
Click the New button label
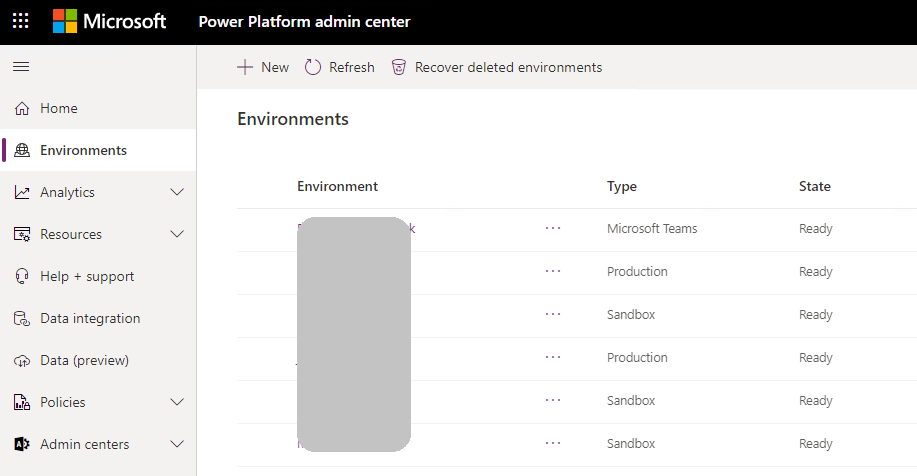275,67
